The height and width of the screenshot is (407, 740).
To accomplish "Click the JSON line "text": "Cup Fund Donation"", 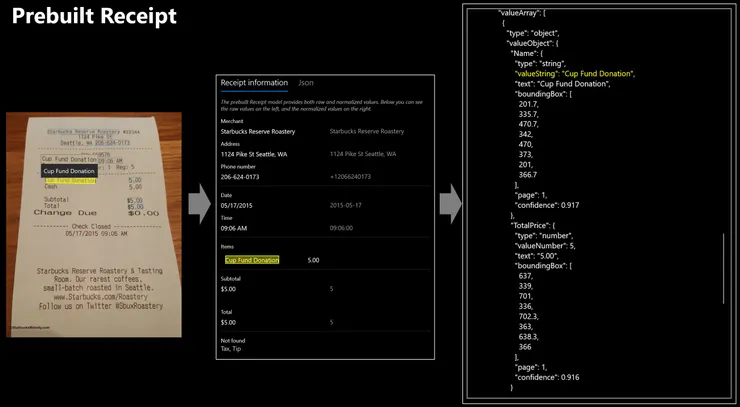I will (x=563, y=84).
